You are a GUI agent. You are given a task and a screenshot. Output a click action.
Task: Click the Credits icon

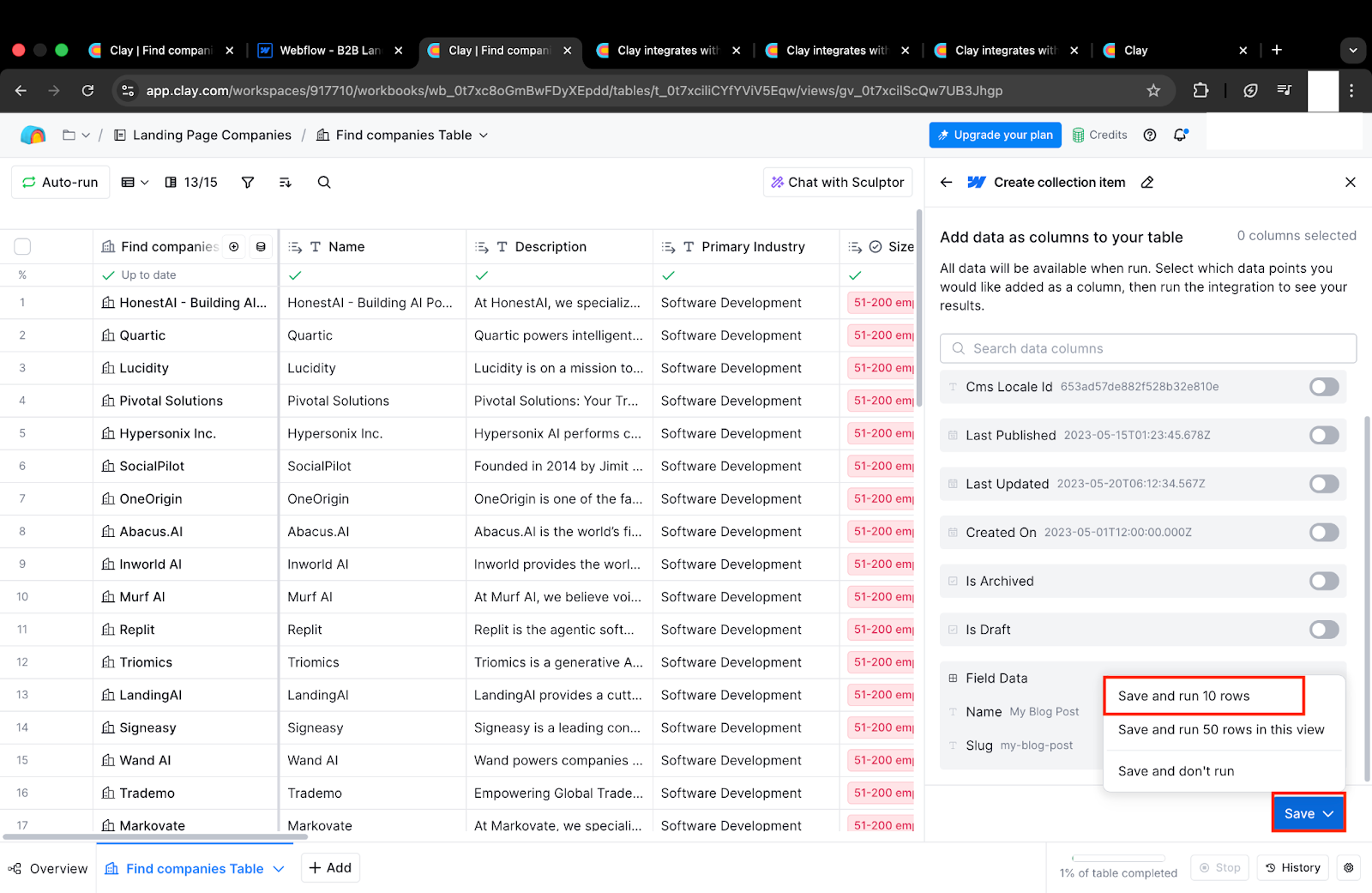point(1079,135)
